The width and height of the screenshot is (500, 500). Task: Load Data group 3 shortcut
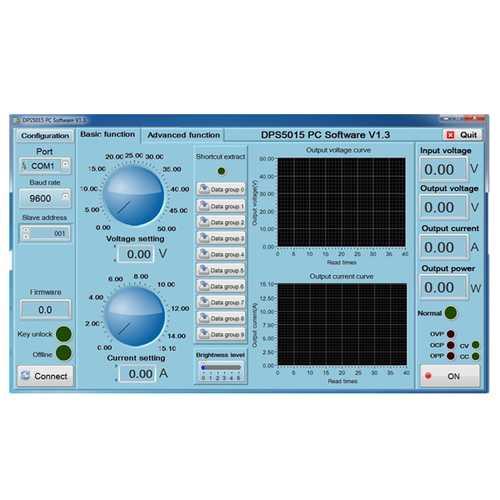(221, 238)
